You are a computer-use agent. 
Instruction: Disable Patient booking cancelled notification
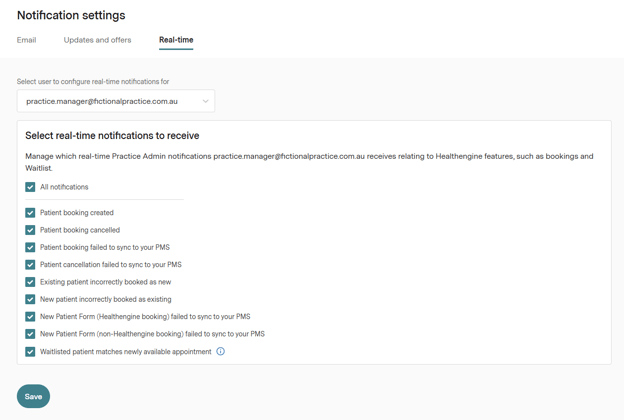tap(30, 230)
